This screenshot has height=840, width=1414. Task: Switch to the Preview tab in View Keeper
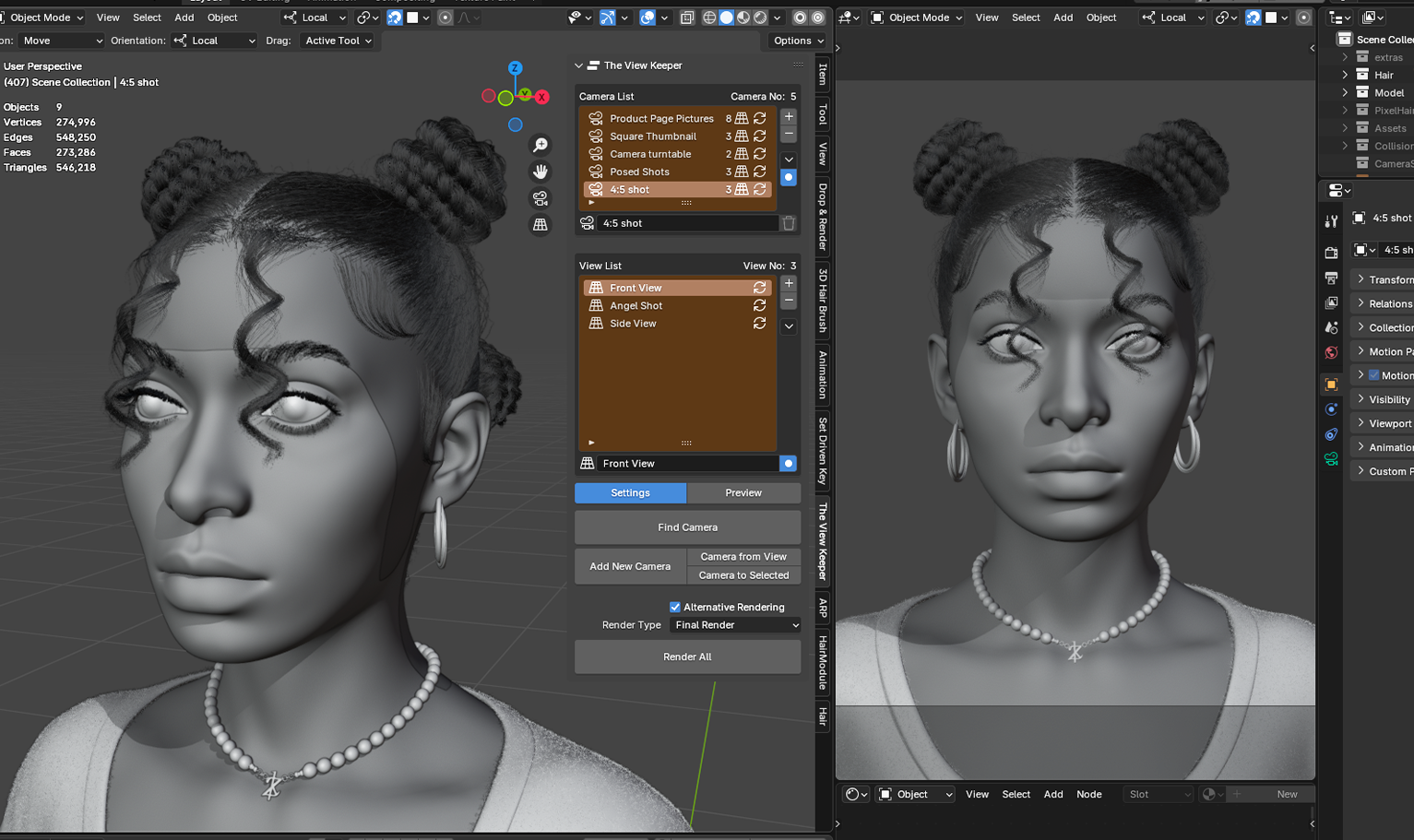(x=743, y=493)
